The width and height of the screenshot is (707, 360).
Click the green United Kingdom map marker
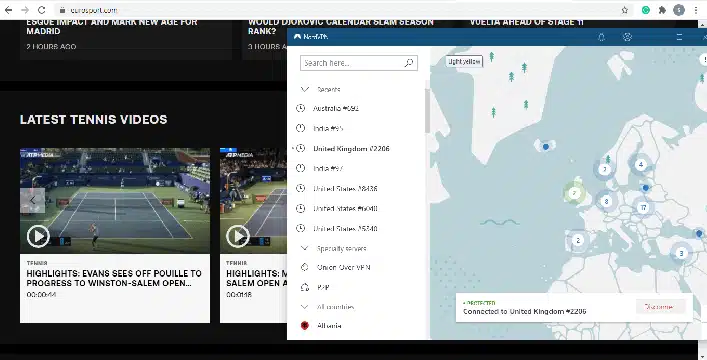tap(574, 193)
